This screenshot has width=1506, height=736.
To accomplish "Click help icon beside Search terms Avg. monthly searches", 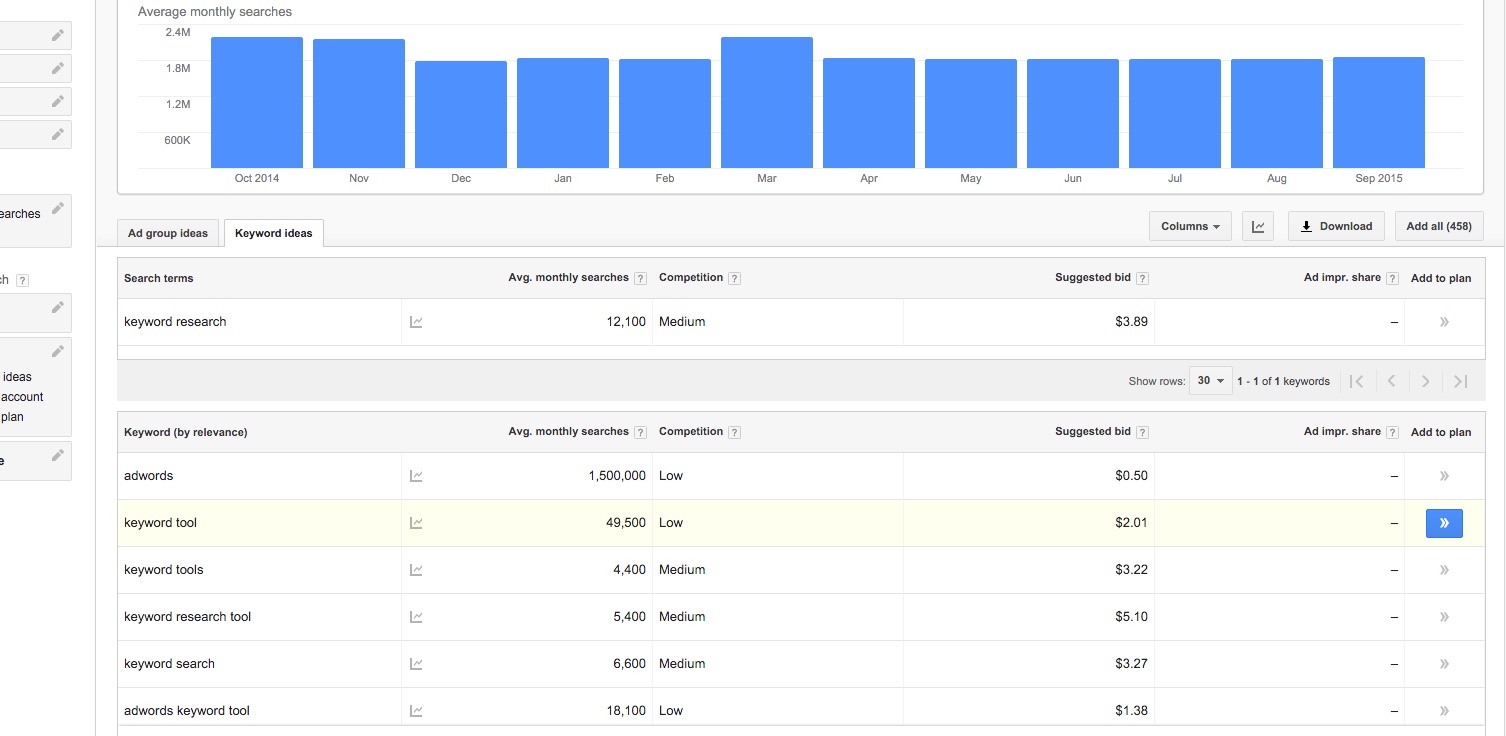I will pyautogui.click(x=641, y=279).
